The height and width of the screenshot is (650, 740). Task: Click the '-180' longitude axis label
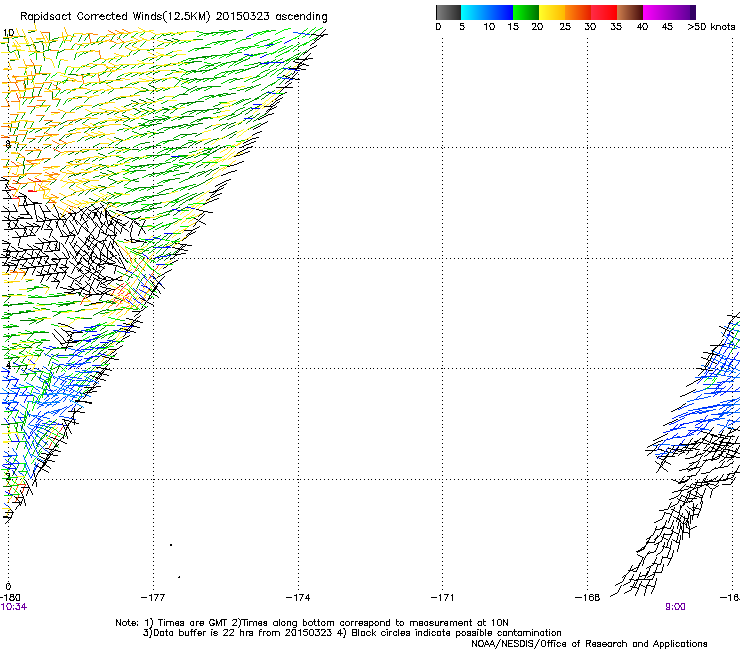[x=10, y=598]
